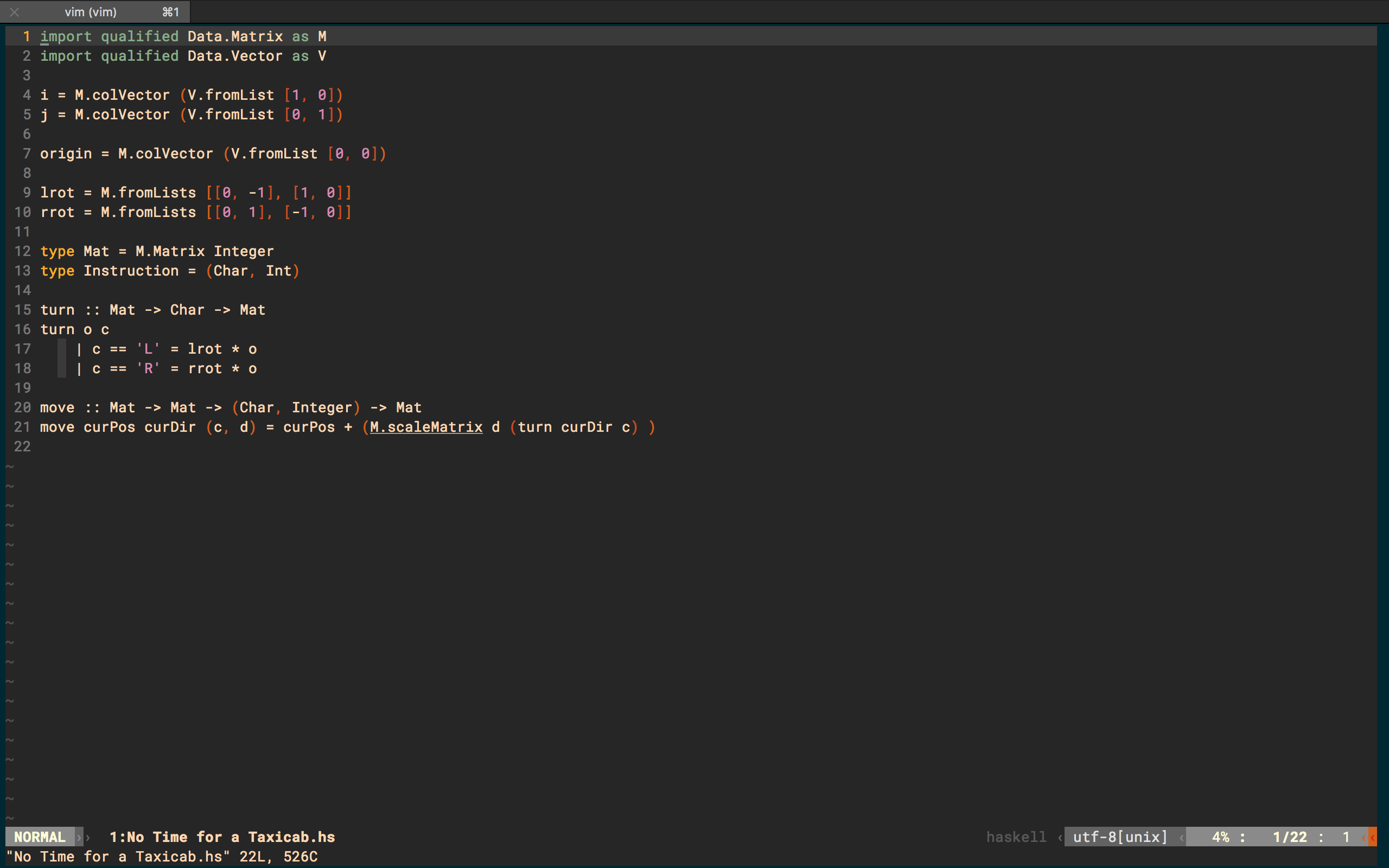This screenshot has height=868, width=1389.
Task: Close the vim terminal tab
Action: coord(14,11)
